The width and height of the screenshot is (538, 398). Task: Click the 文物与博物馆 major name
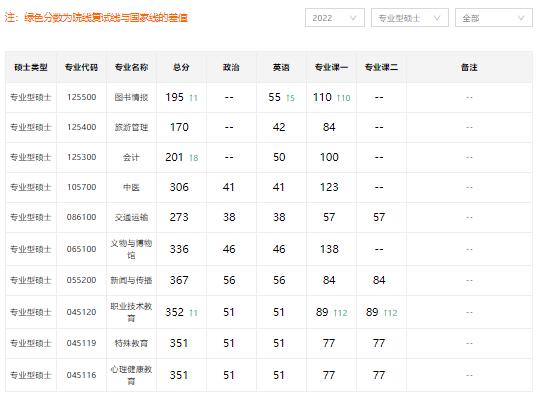pyautogui.click(x=131, y=249)
